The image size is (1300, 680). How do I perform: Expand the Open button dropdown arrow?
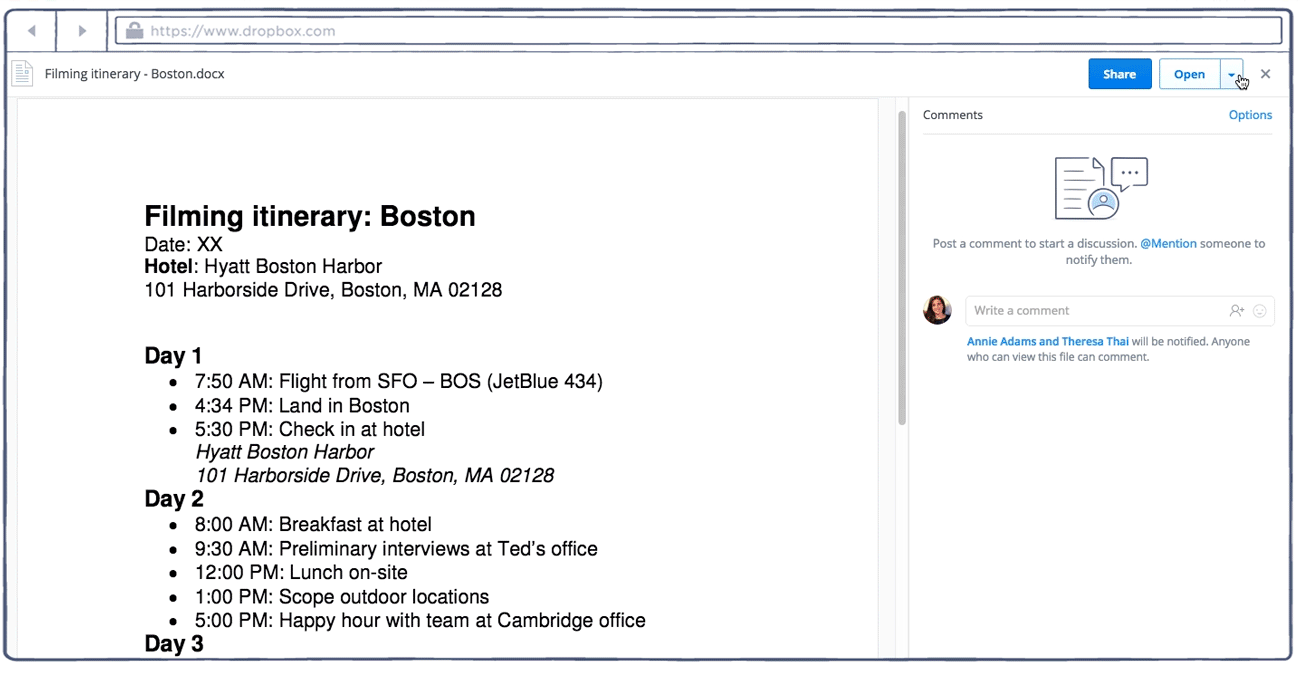pos(1232,74)
